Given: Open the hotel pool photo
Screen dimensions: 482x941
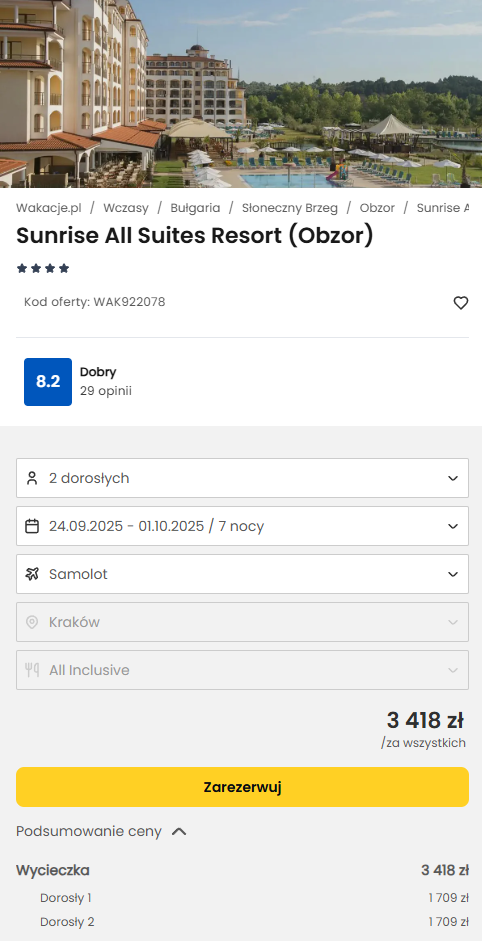Looking at the screenshot, I should click(x=241, y=94).
